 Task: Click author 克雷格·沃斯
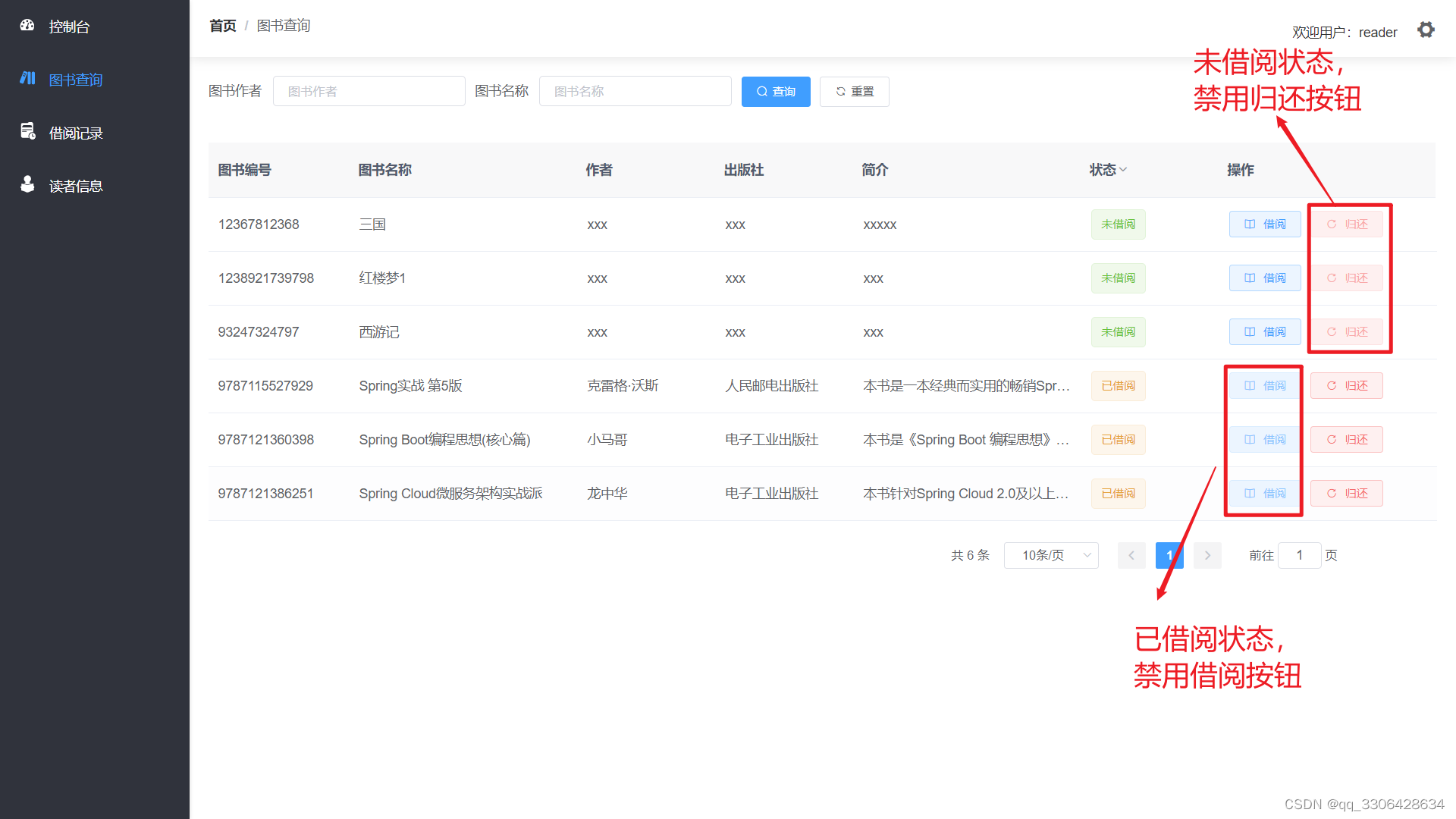click(x=623, y=386)
